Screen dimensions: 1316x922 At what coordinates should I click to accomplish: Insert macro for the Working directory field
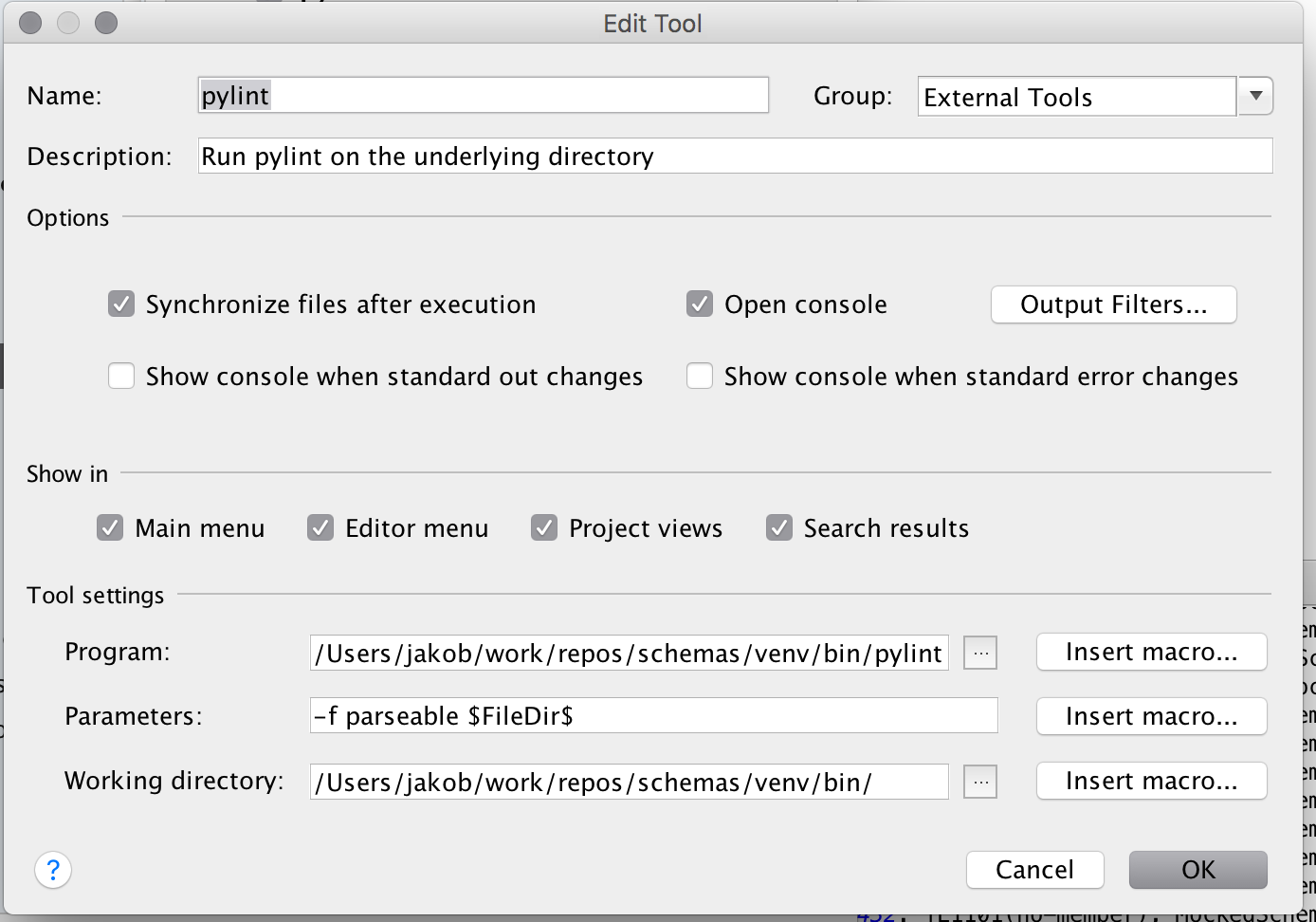click(1151, 781)
